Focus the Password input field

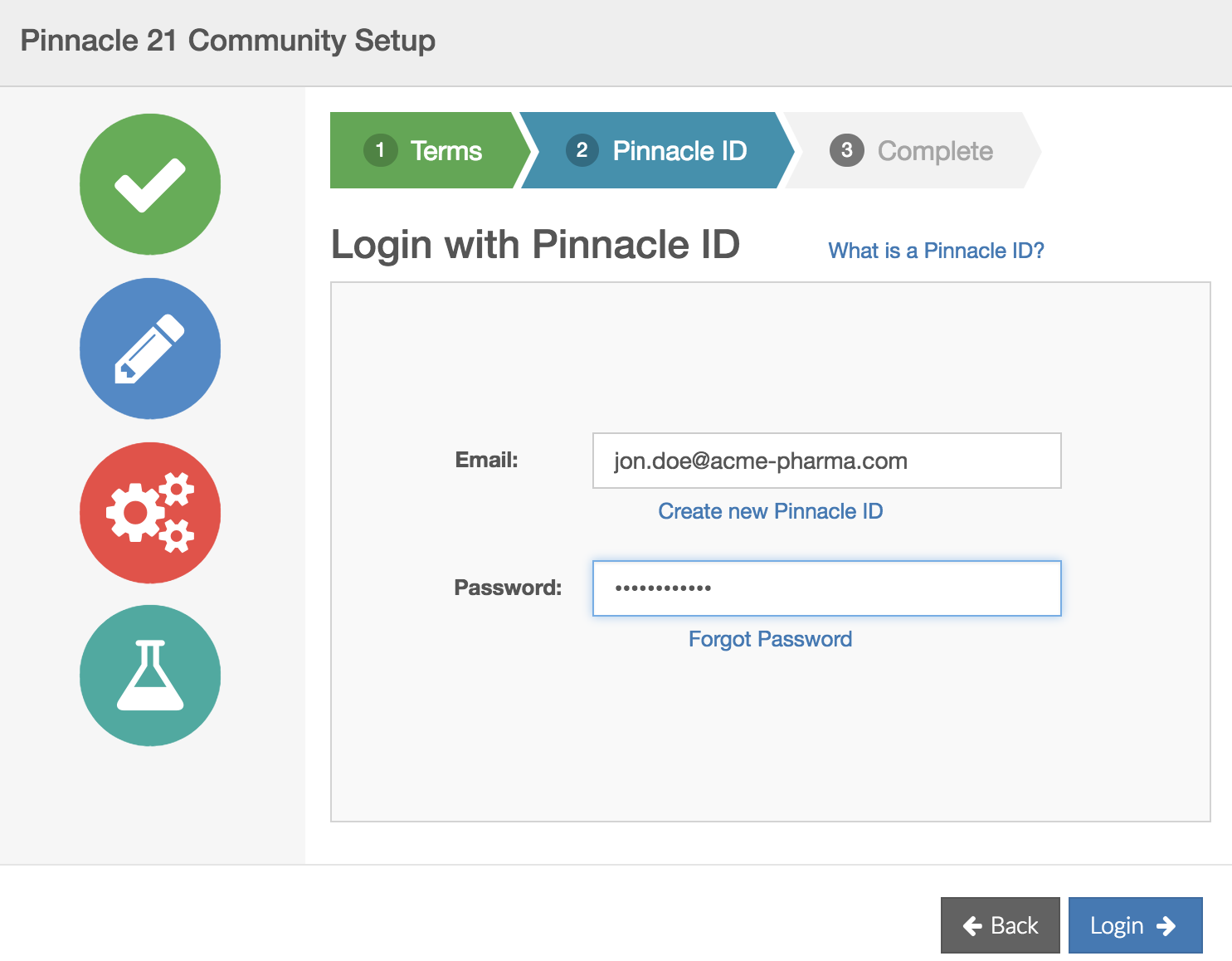pos(826,588)
